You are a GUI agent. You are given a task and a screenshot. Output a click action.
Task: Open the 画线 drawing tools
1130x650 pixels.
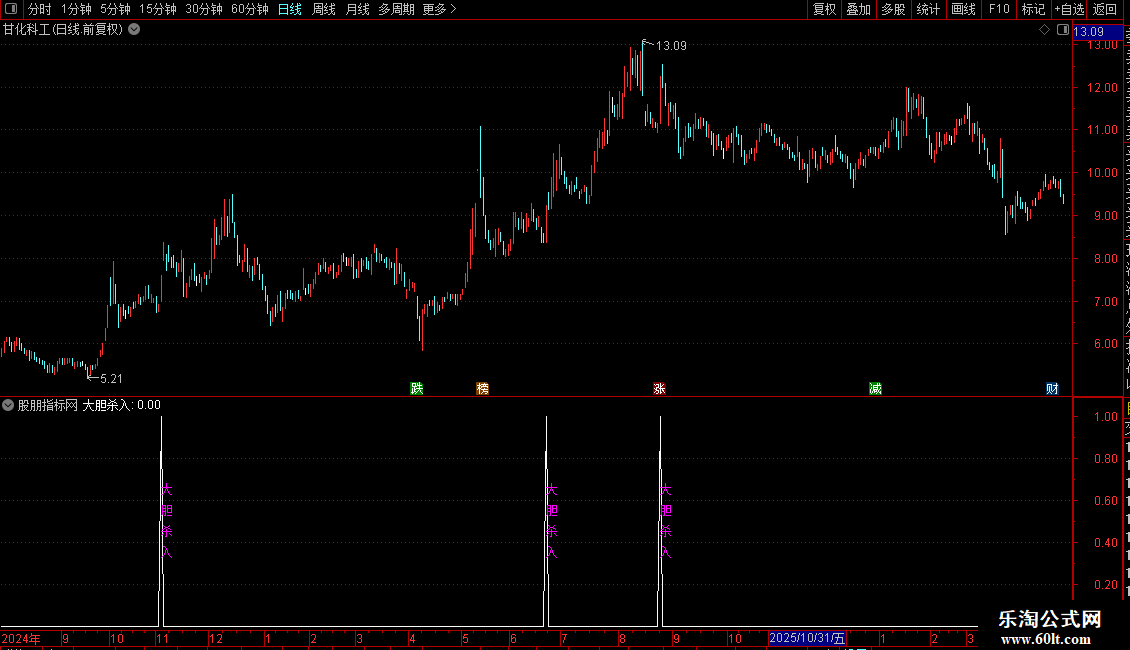(x=964, y=9)
